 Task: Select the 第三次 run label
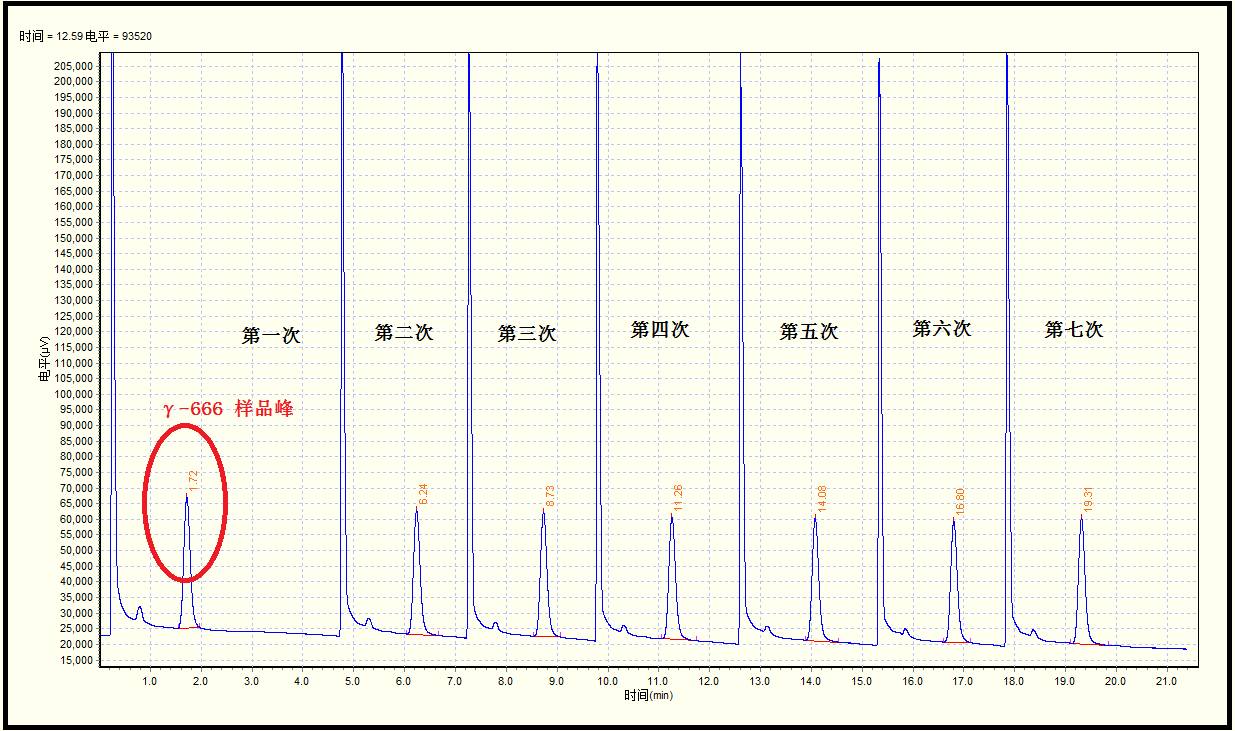tap(527, 334)
